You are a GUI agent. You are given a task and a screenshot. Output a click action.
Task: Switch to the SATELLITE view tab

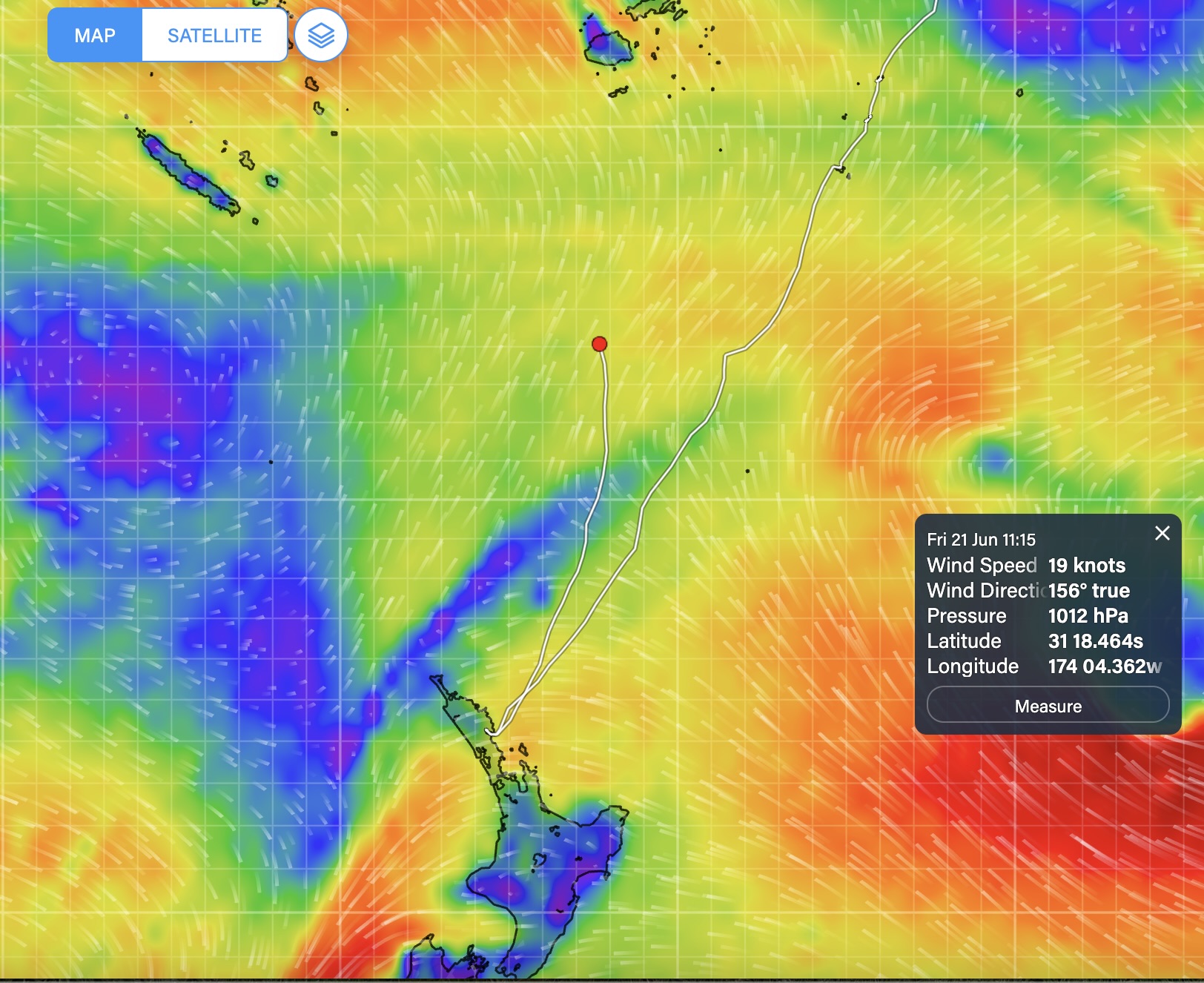[214, 36]
